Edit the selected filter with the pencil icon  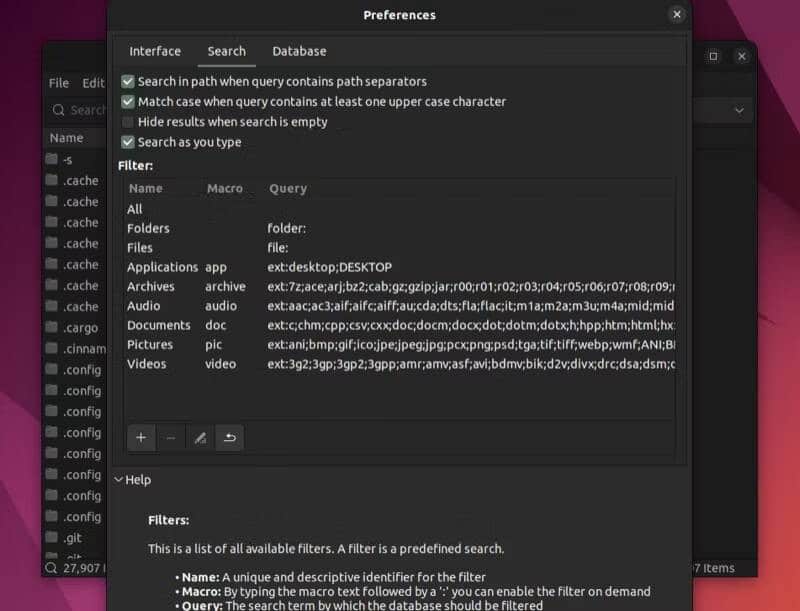(200, 437)
